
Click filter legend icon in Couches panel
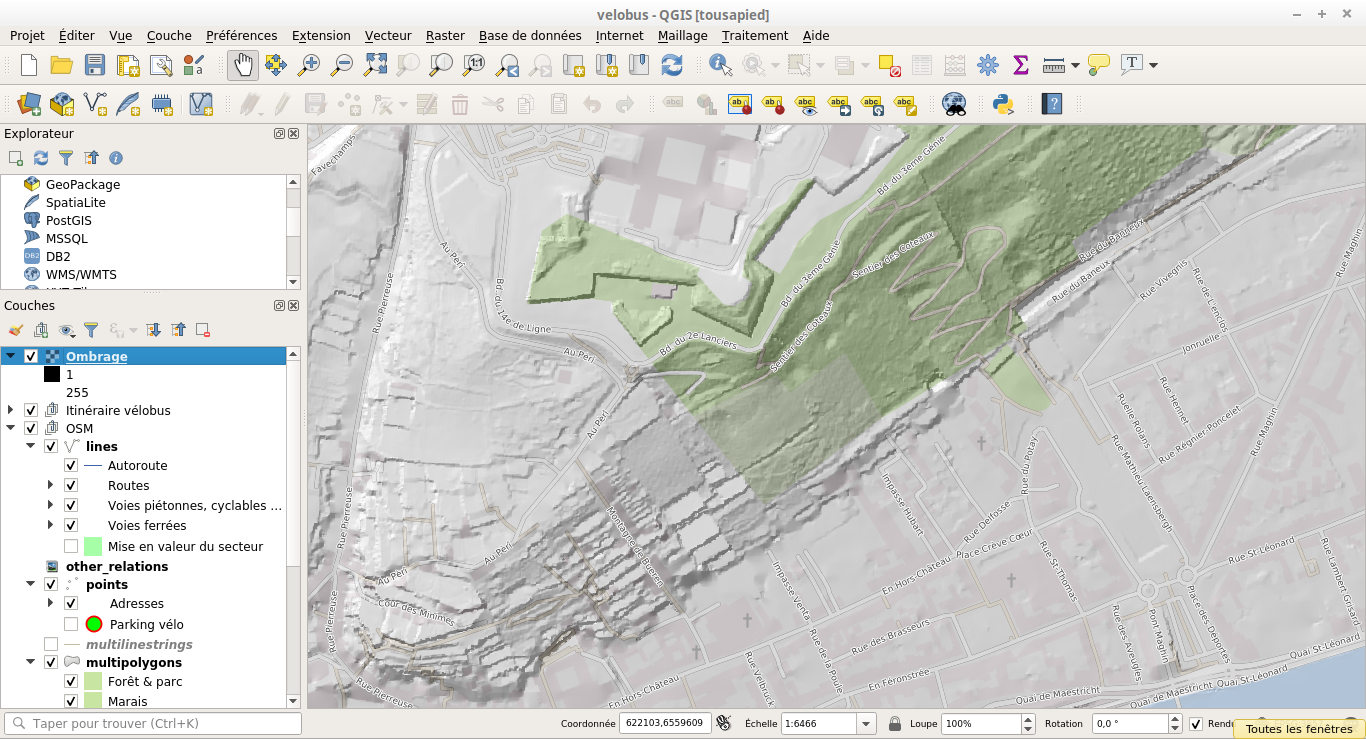pyautogui.click(x=91, y=329)
